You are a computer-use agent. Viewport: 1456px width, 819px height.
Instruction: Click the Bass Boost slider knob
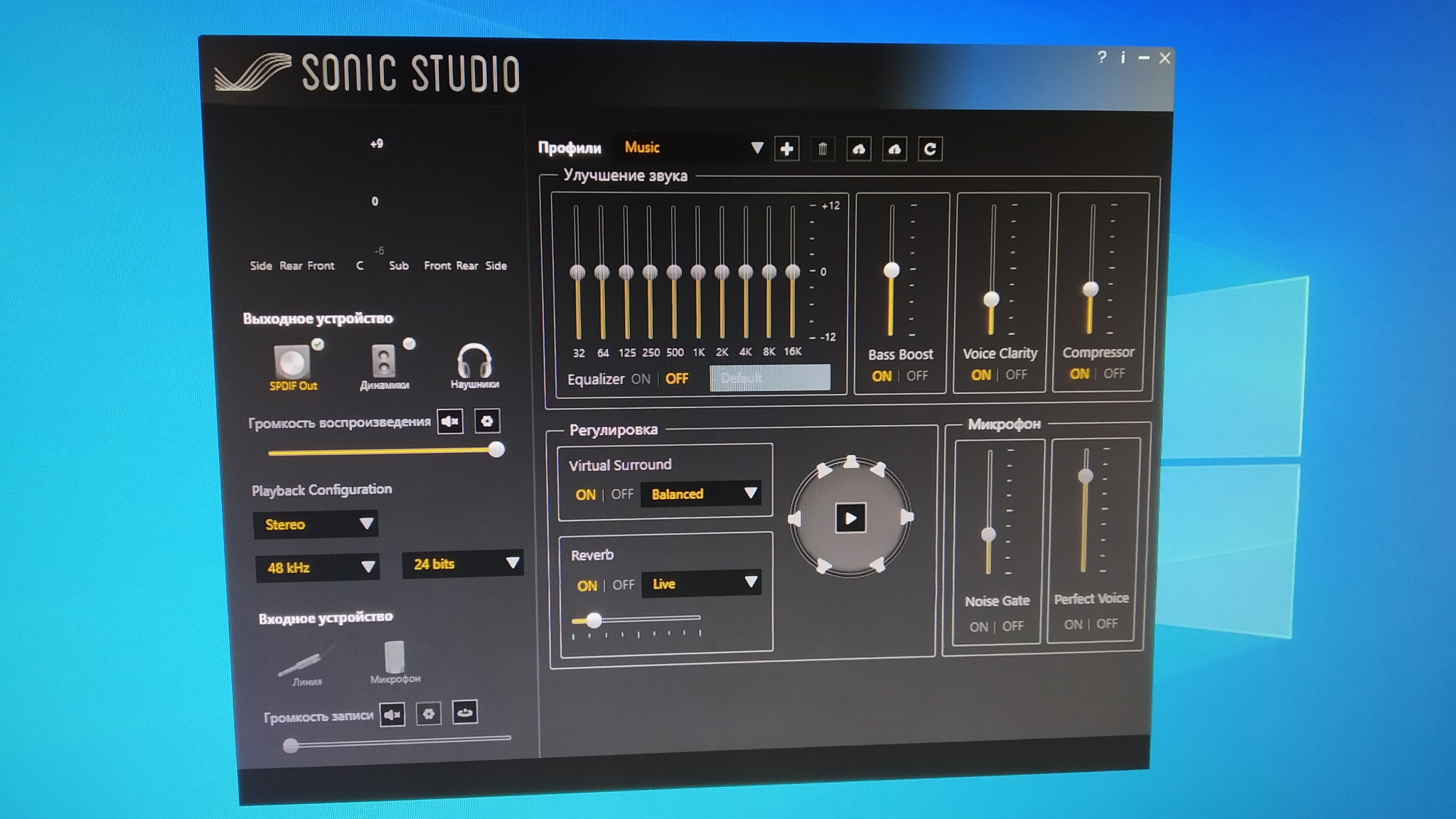891,270
